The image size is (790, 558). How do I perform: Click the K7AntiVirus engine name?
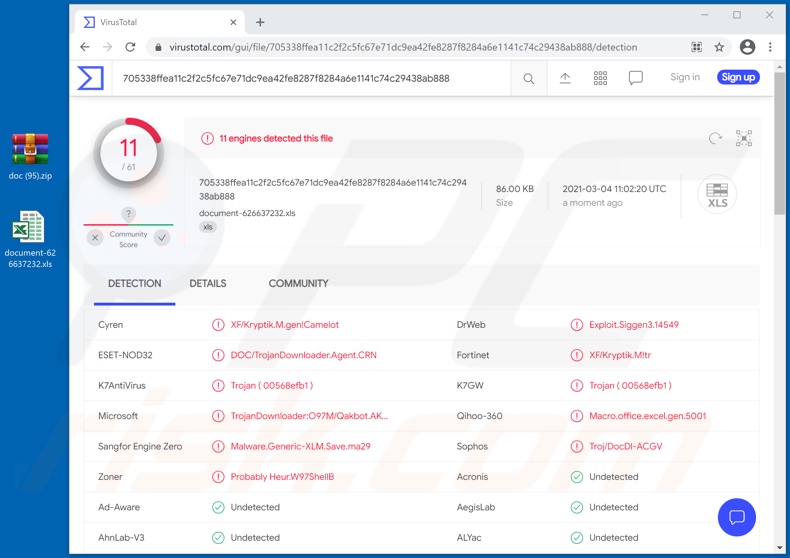tap(122, 386)
